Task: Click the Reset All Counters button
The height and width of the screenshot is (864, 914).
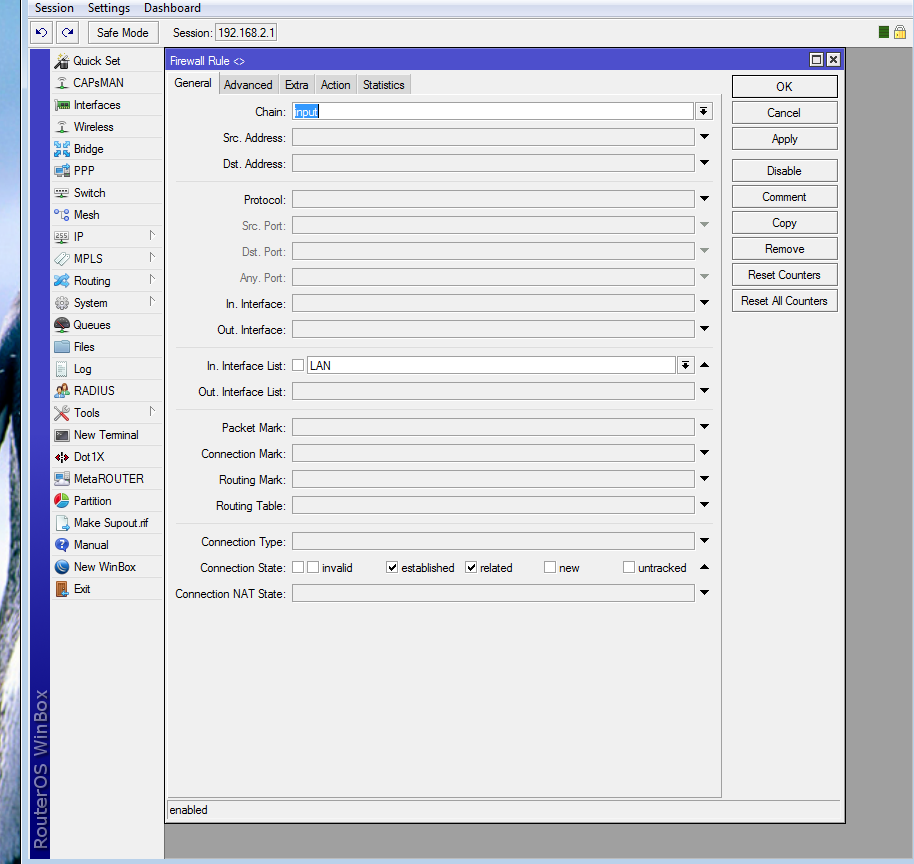Action: click(785, 301)
